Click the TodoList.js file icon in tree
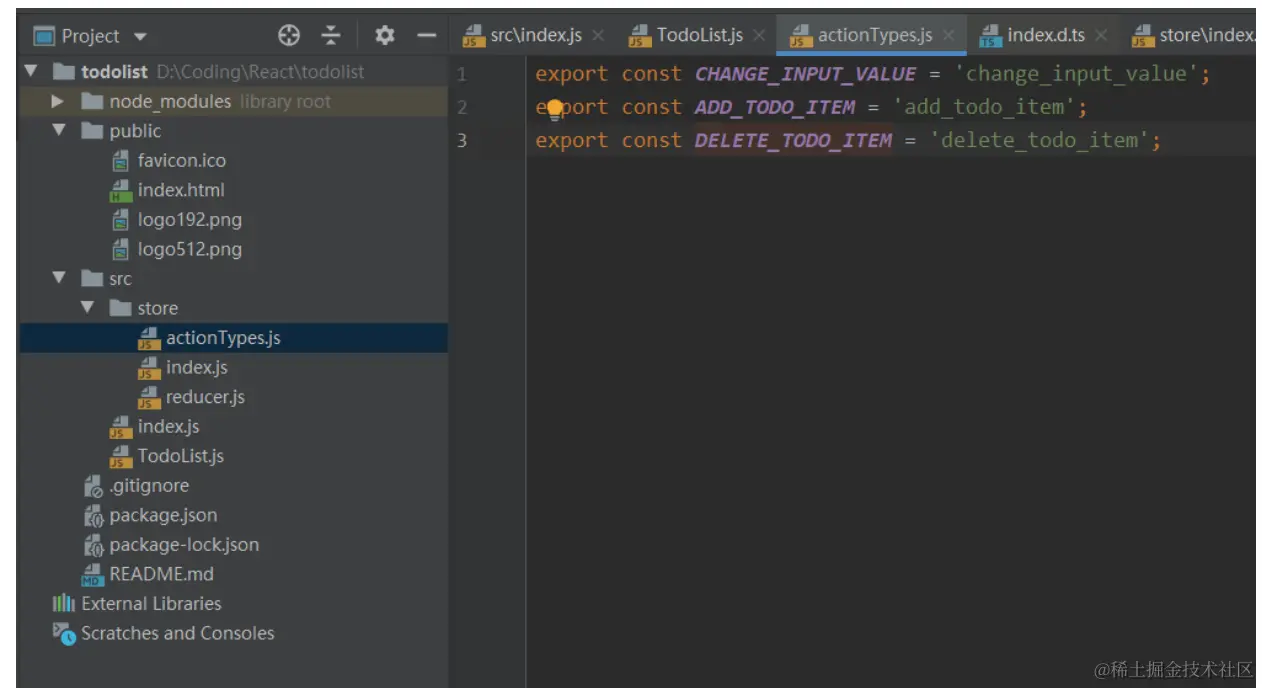 pos(121,456)
